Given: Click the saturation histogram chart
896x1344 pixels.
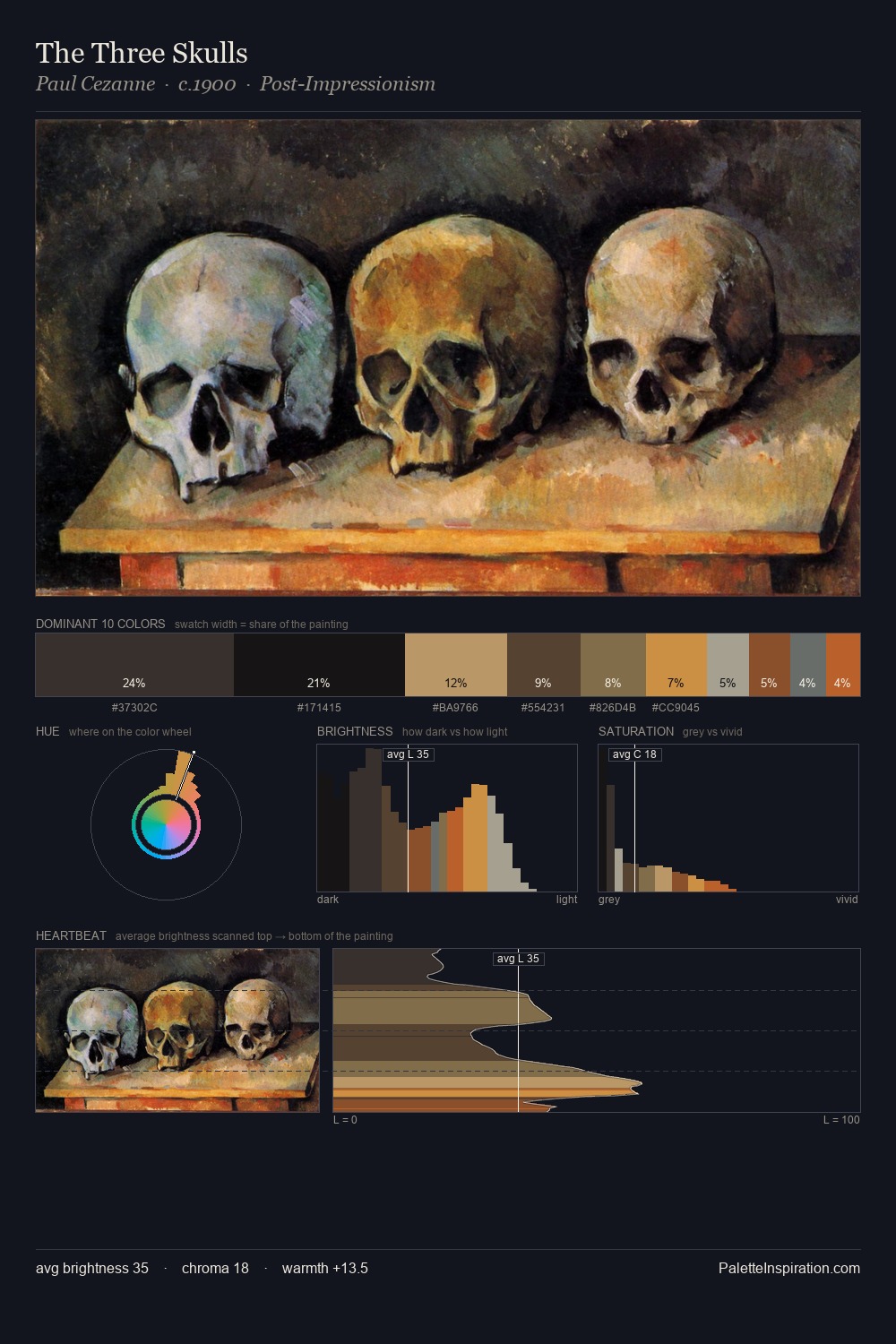Looking at the screenshot, I should point(728,818).
